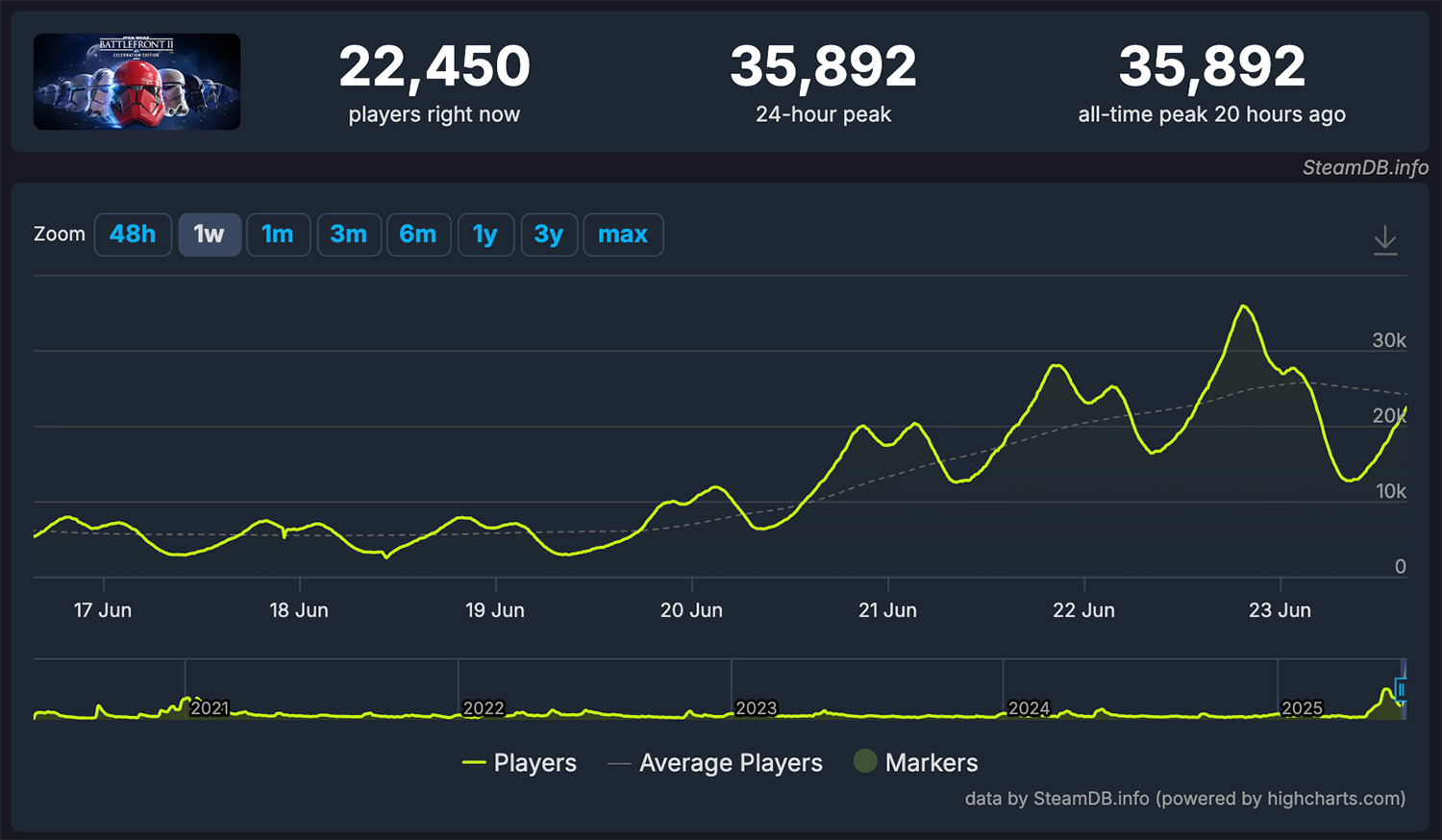This screenshot has height=840, width=1442.
Task: Click the all-time peak on the chart line
Action: [1244, 306]
